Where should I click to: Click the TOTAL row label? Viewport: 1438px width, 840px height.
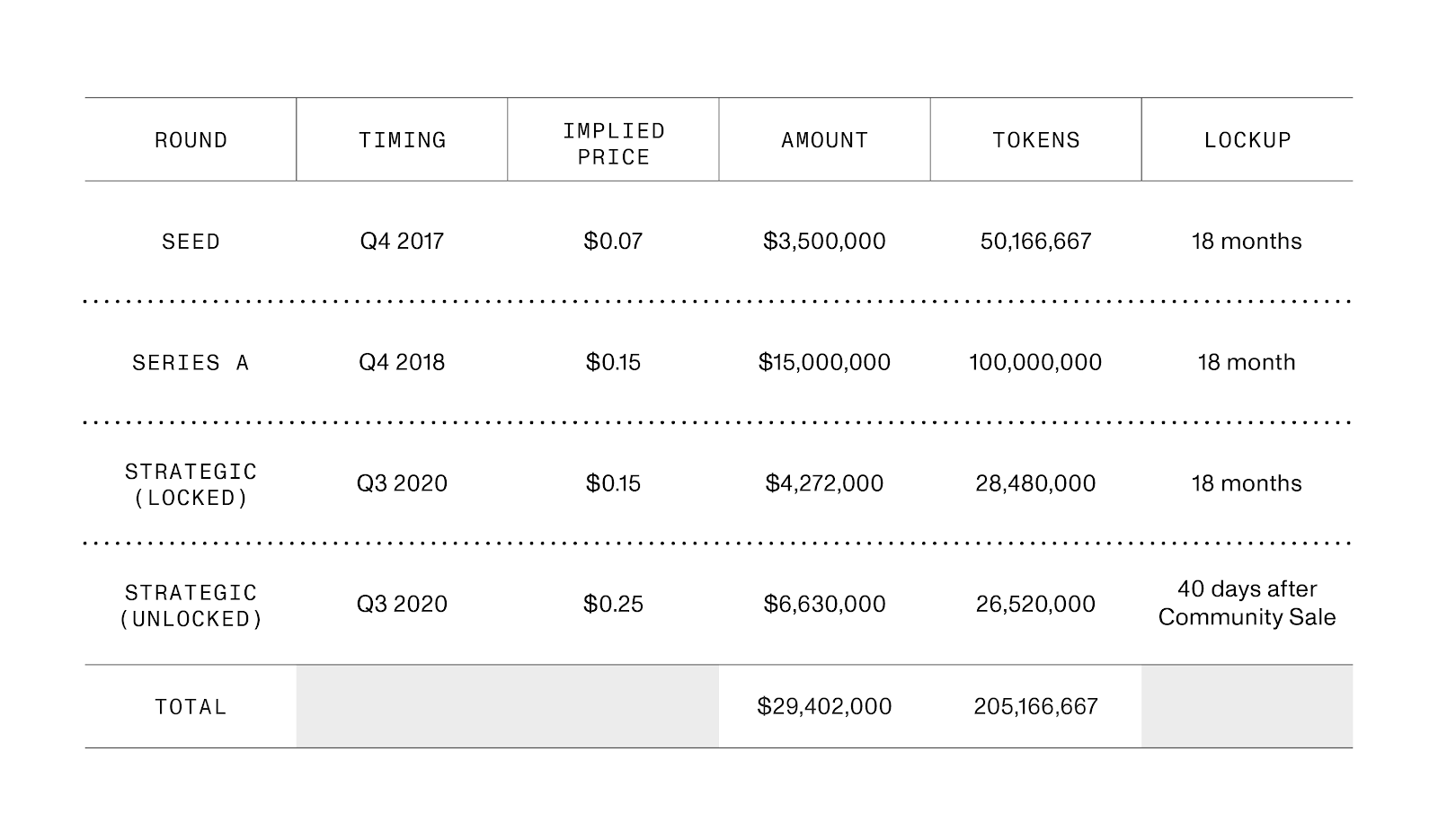pos(191,707)
